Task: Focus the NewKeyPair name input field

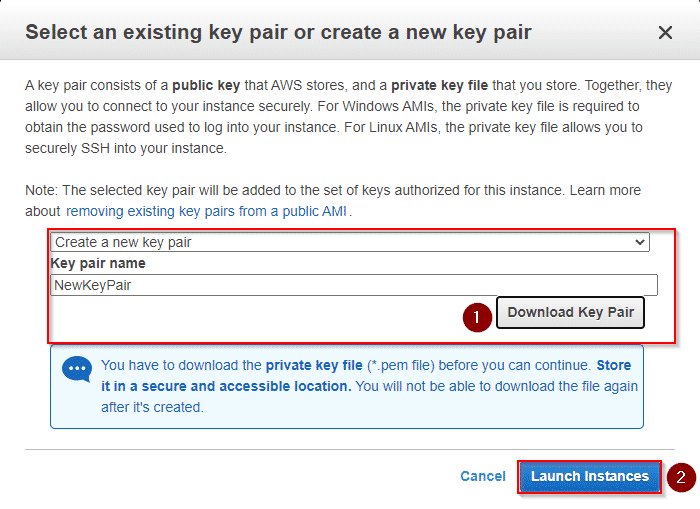Action: 354,285
